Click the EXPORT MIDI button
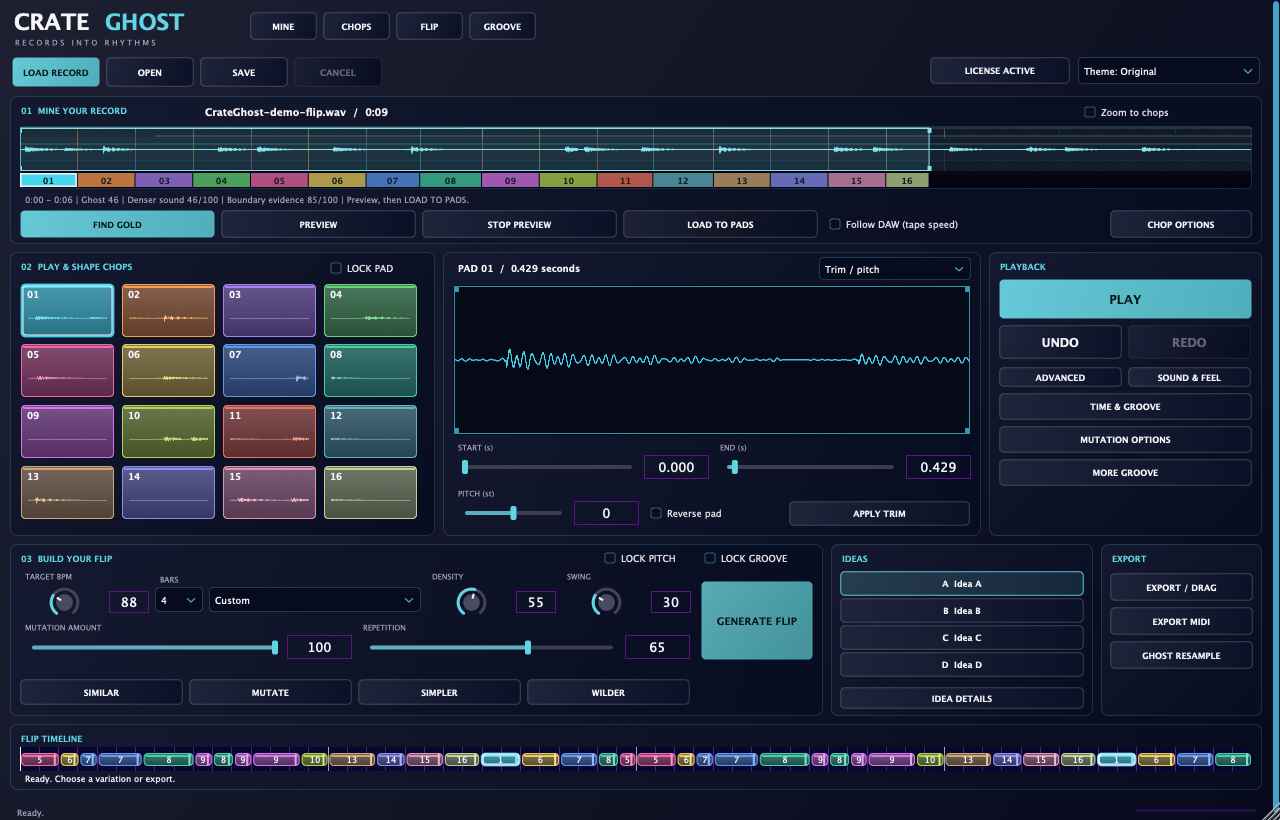Screen dimensions: 1280x820 (x=1181, y=622)
